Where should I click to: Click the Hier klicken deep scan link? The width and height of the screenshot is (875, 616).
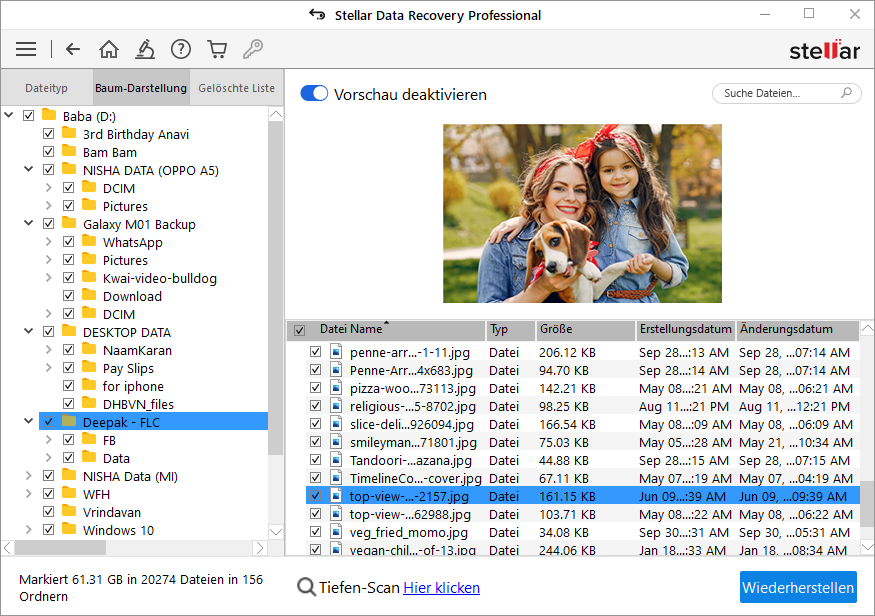[x=441, y=588]
